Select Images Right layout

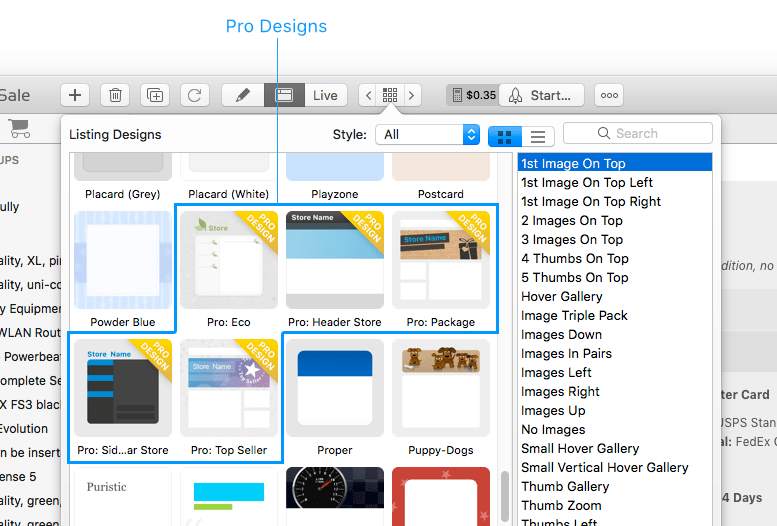tap(615, 392)
